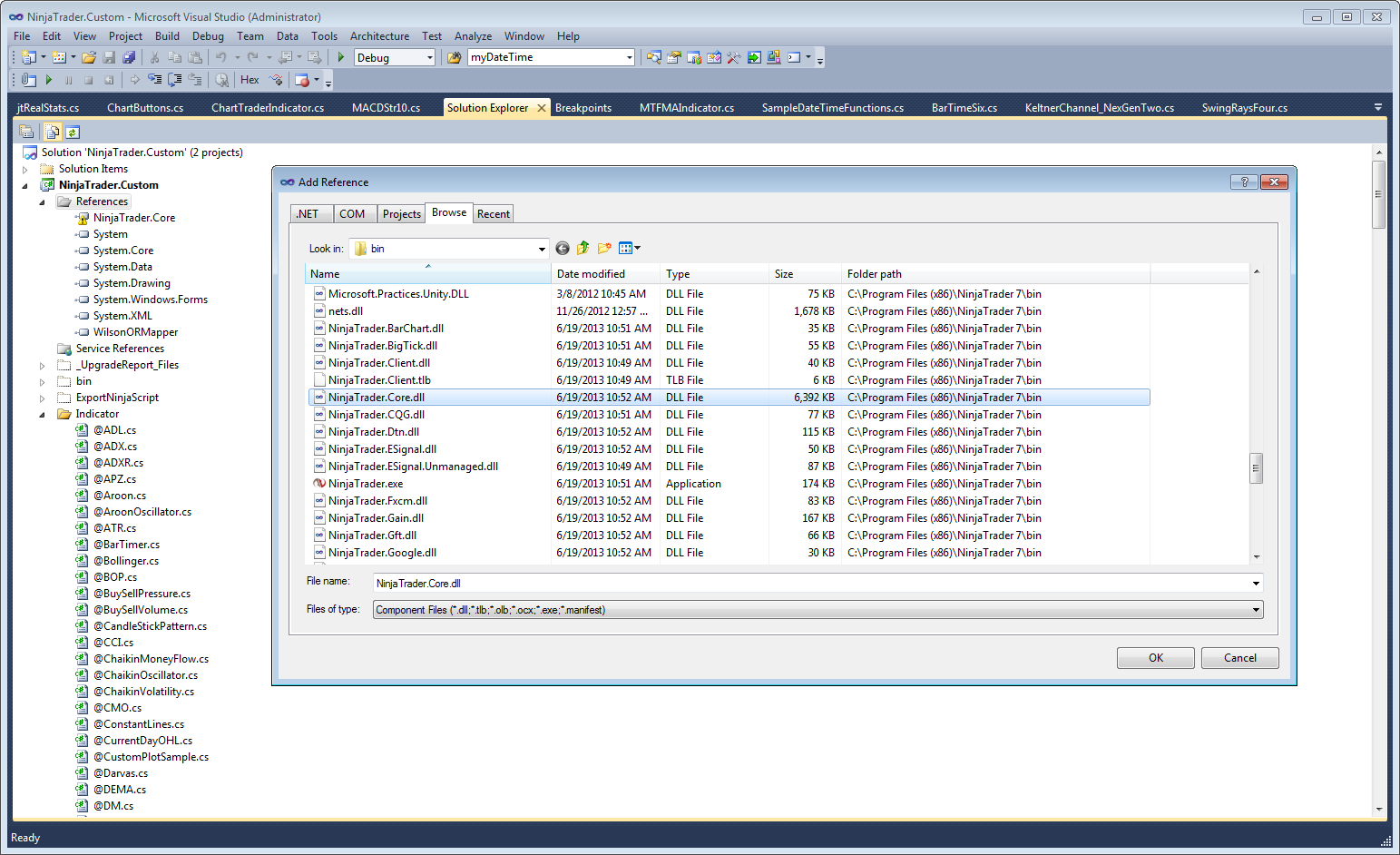This screenshot has width=1400, height=855.
Task: Click the References folder icon
Action: pos(64,201)
